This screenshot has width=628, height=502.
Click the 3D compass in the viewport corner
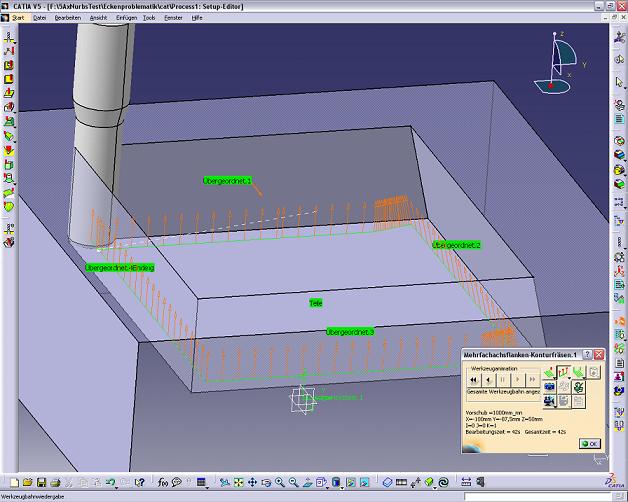(558, 64)
